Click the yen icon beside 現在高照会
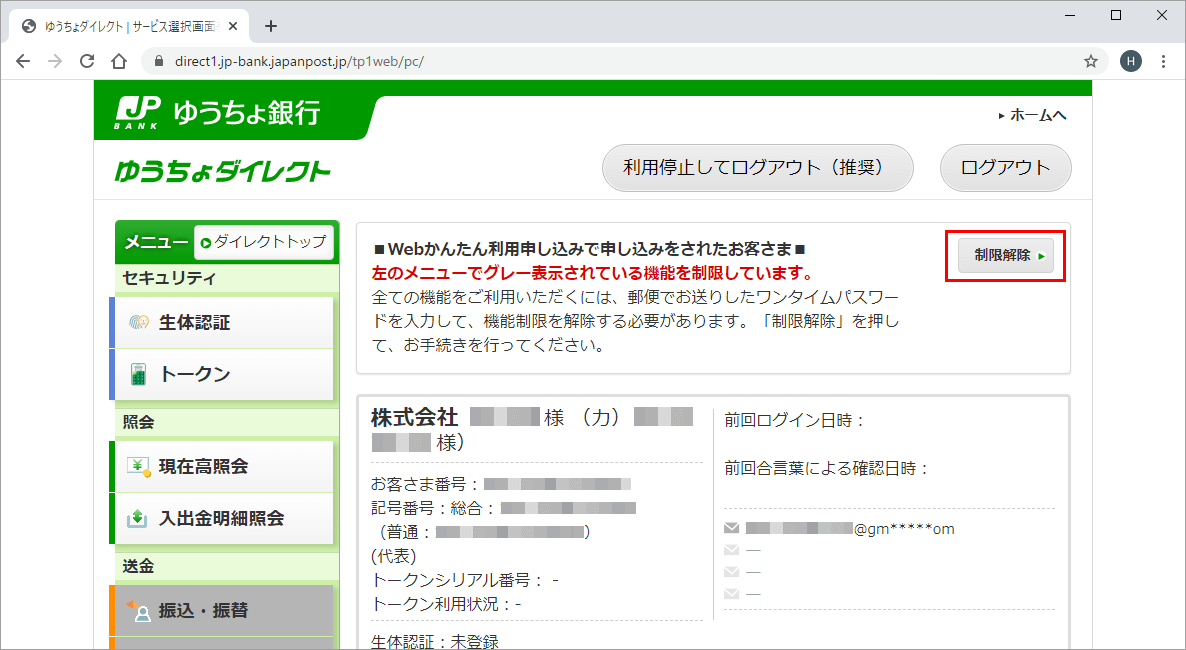This screenshot has height=650, width=1186. tap(138, 467)
